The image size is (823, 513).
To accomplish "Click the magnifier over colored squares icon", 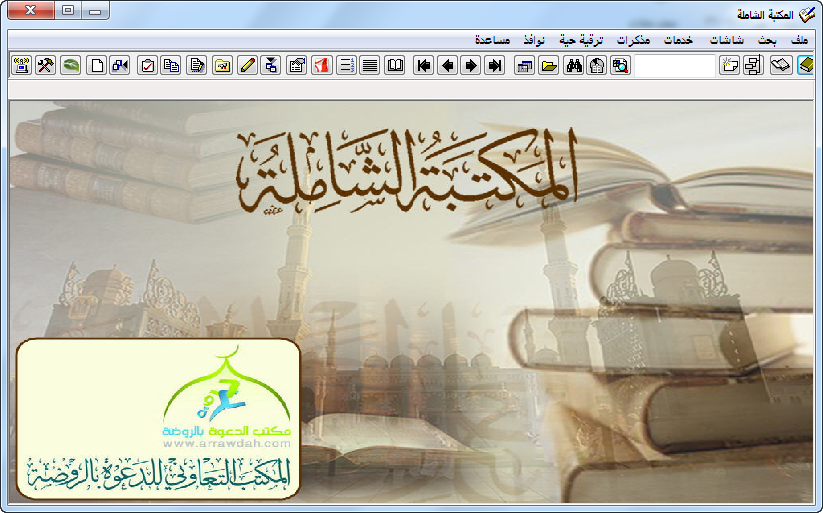I will pyautogui.click(x=620, y=66).
